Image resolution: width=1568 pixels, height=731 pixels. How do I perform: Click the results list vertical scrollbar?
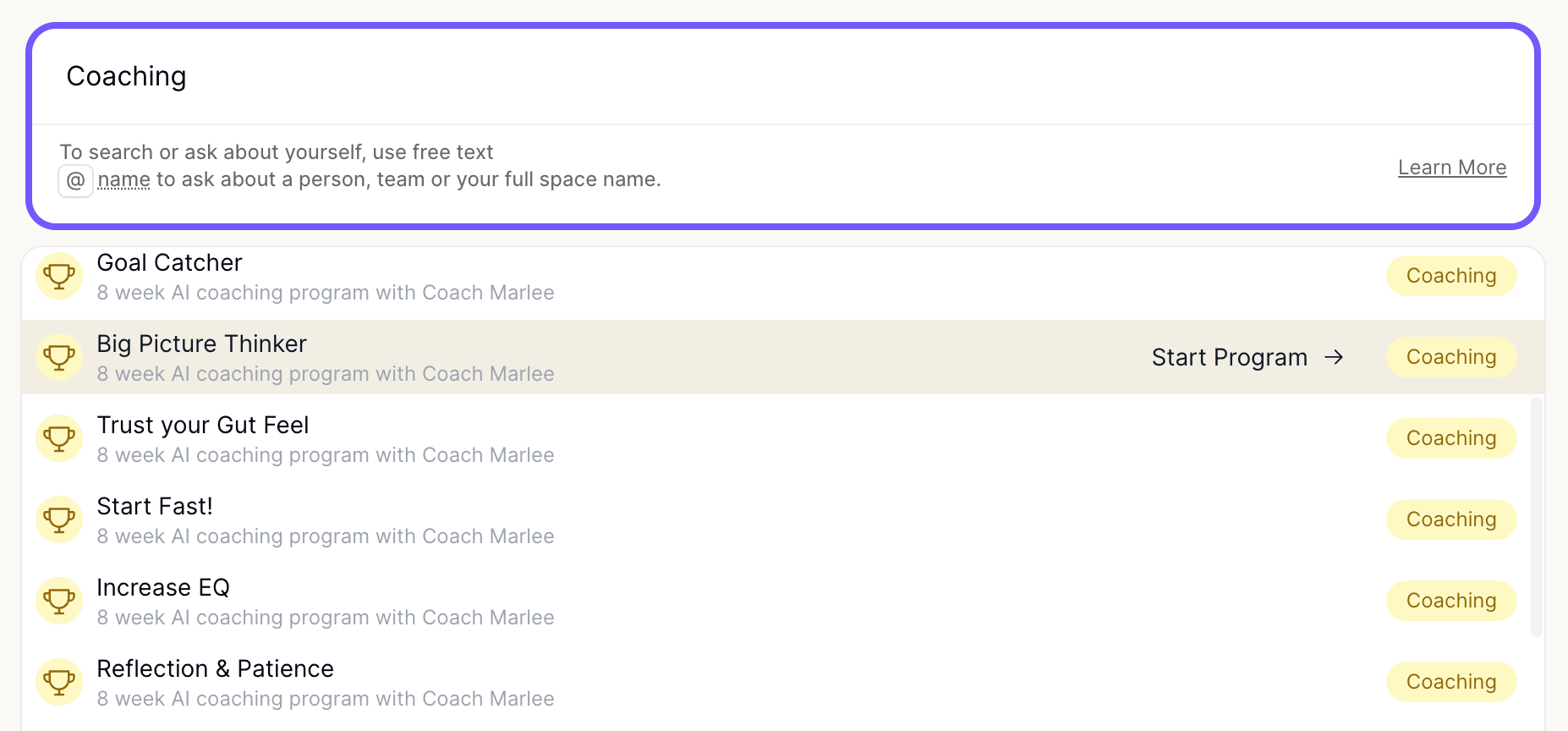click(x=1537, y=517)
